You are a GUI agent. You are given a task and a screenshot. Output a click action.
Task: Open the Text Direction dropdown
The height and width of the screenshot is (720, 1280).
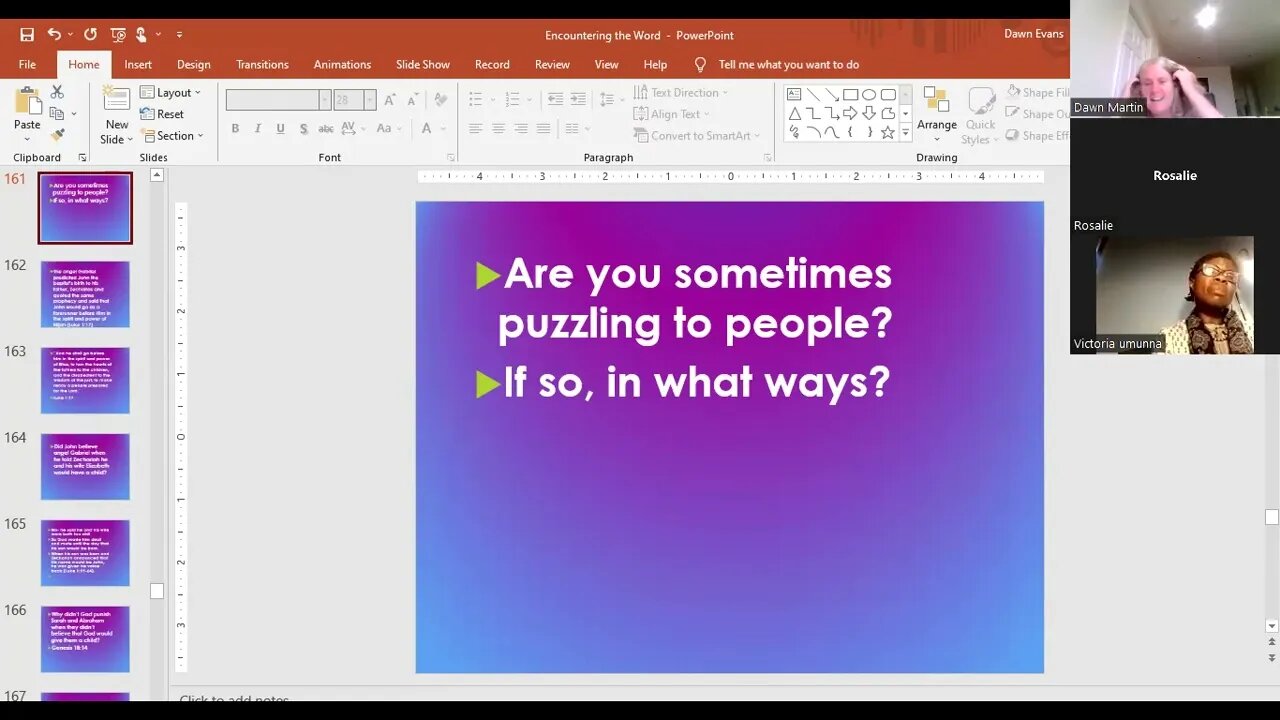click(x=681, y=92)
